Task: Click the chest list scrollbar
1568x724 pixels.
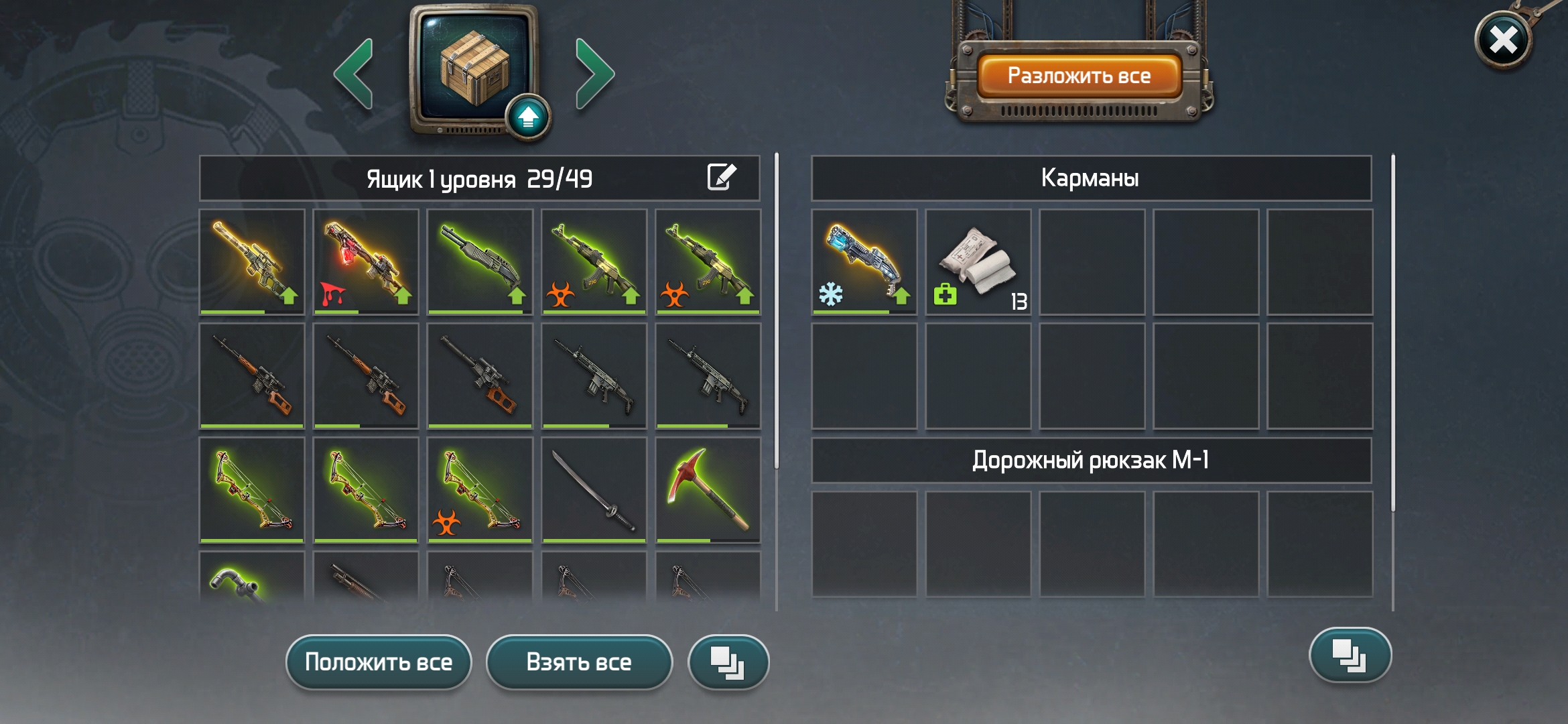Action: click(777, 312)
